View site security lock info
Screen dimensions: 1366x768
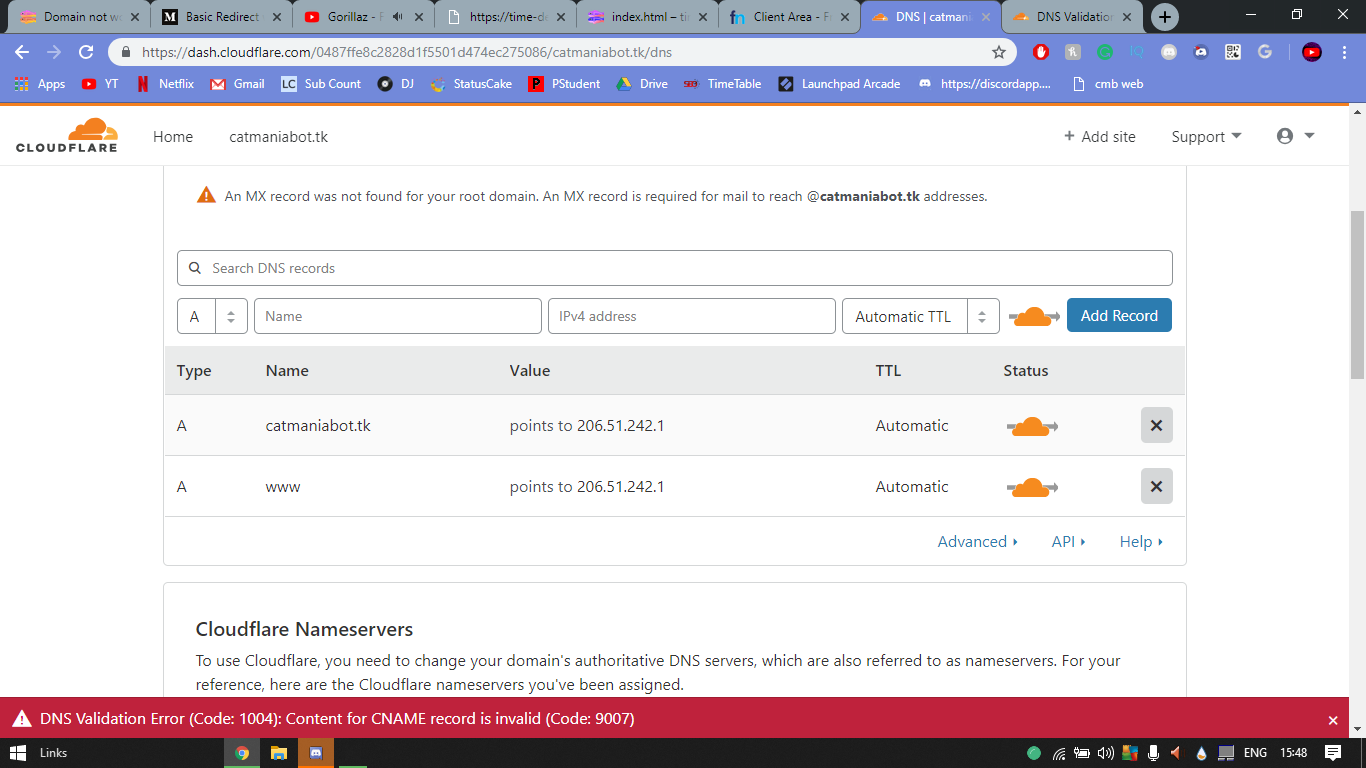point(127,52)
